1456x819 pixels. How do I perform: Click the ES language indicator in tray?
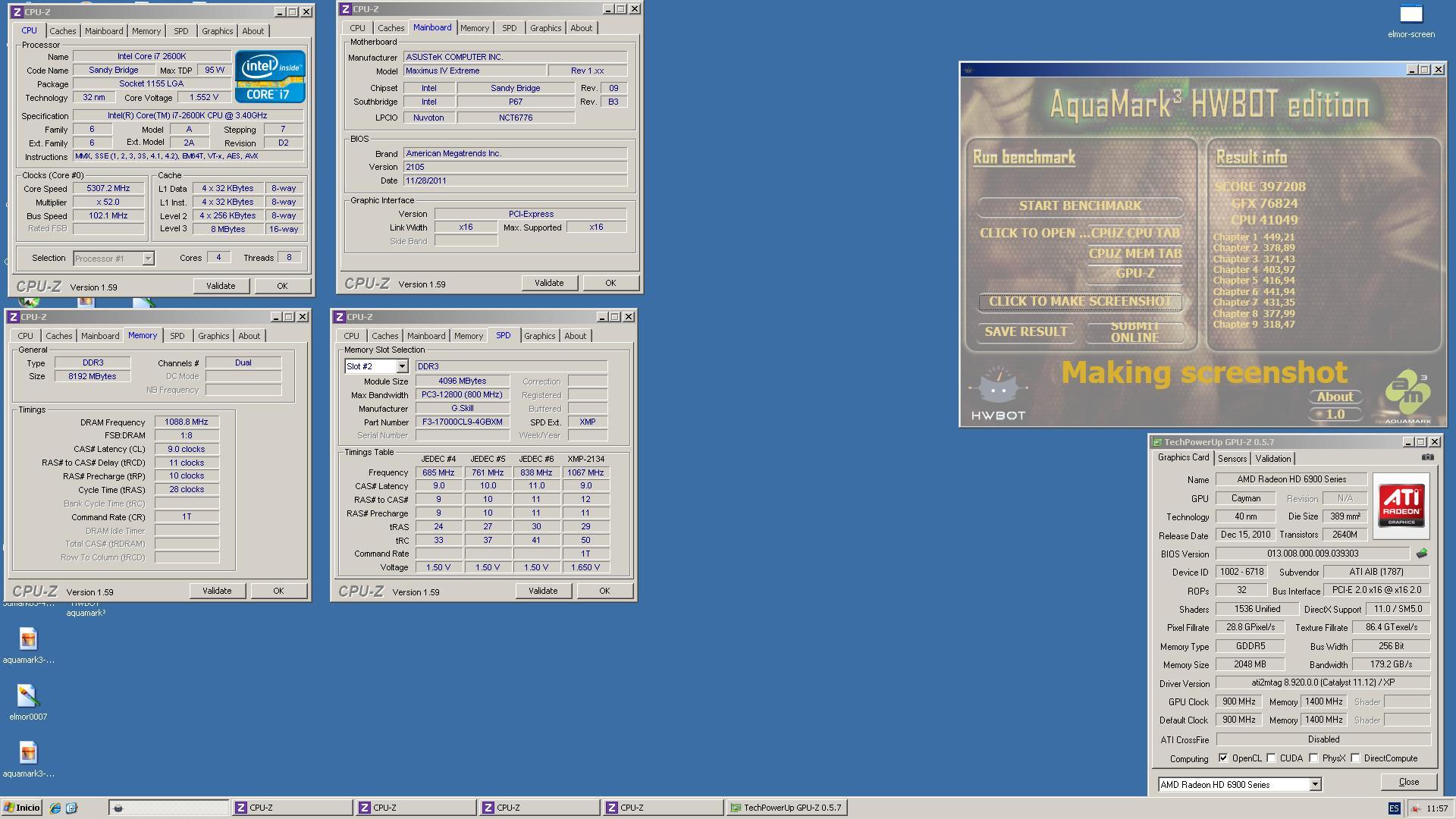click(1394, 808)
